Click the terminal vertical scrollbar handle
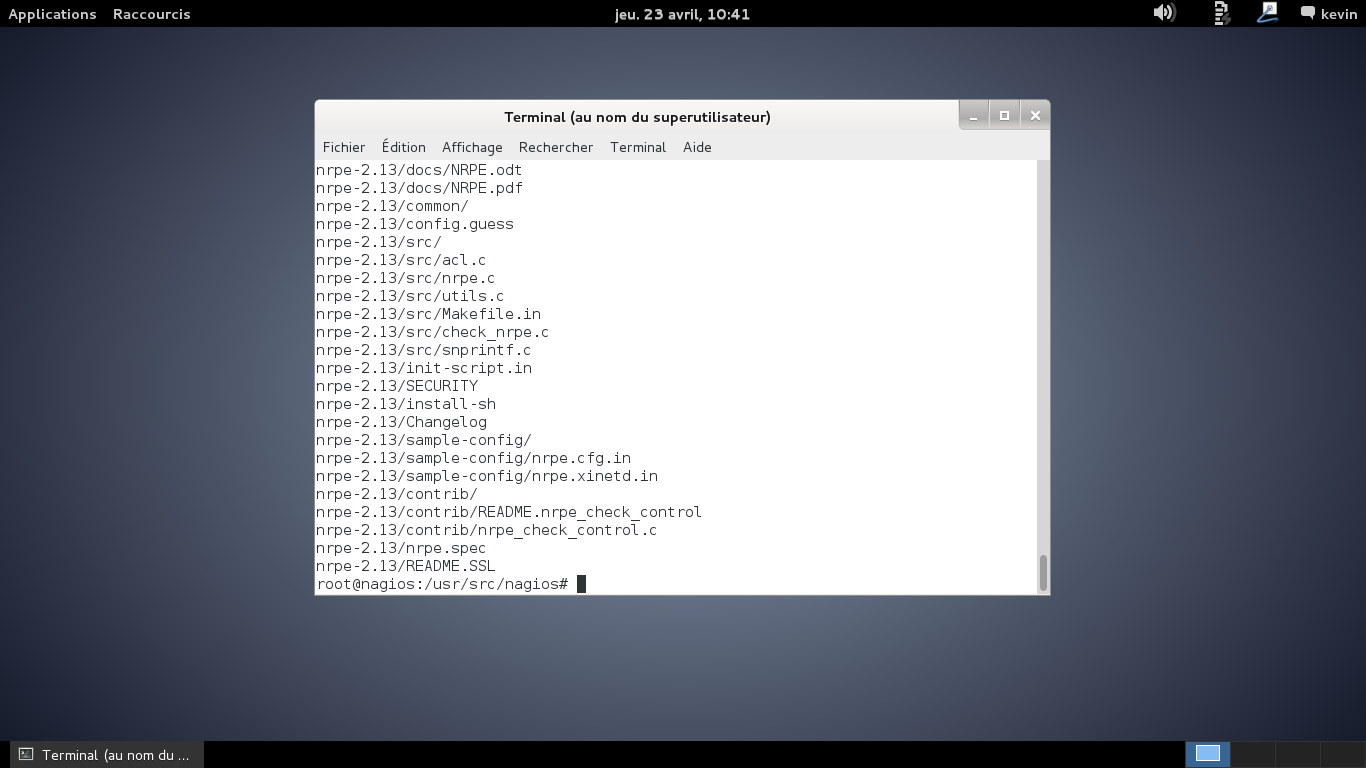Screen dimensions: 1366x768 coord(1043,573)
